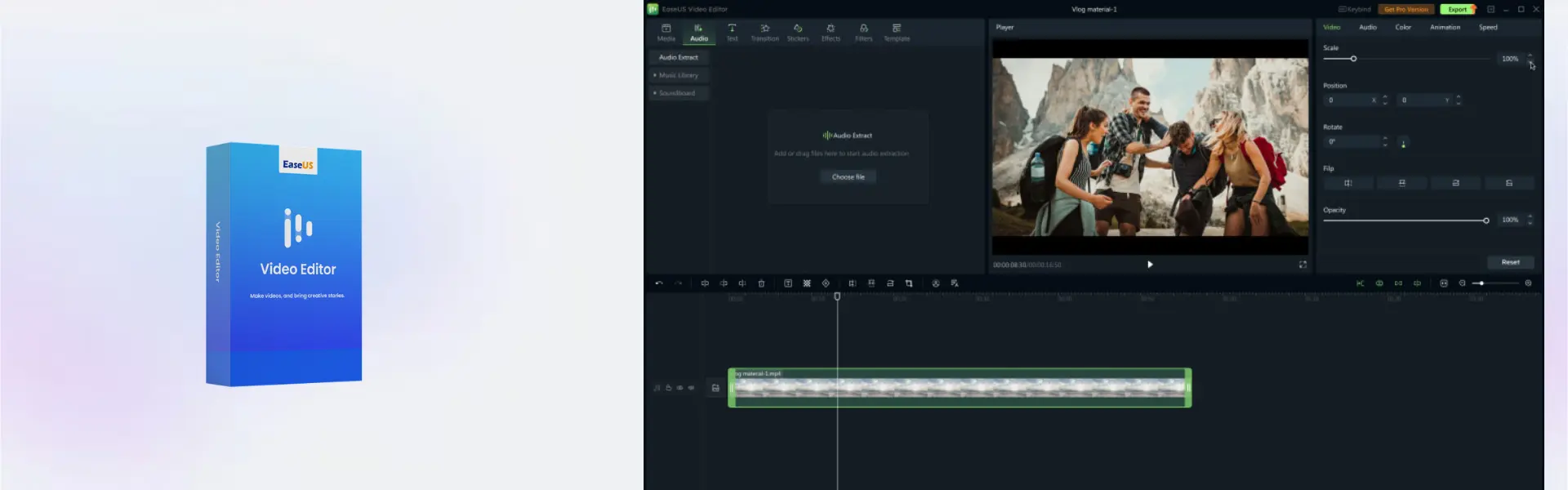Click the split clip icon
The image size is (1568, 490).
[705, 283]
